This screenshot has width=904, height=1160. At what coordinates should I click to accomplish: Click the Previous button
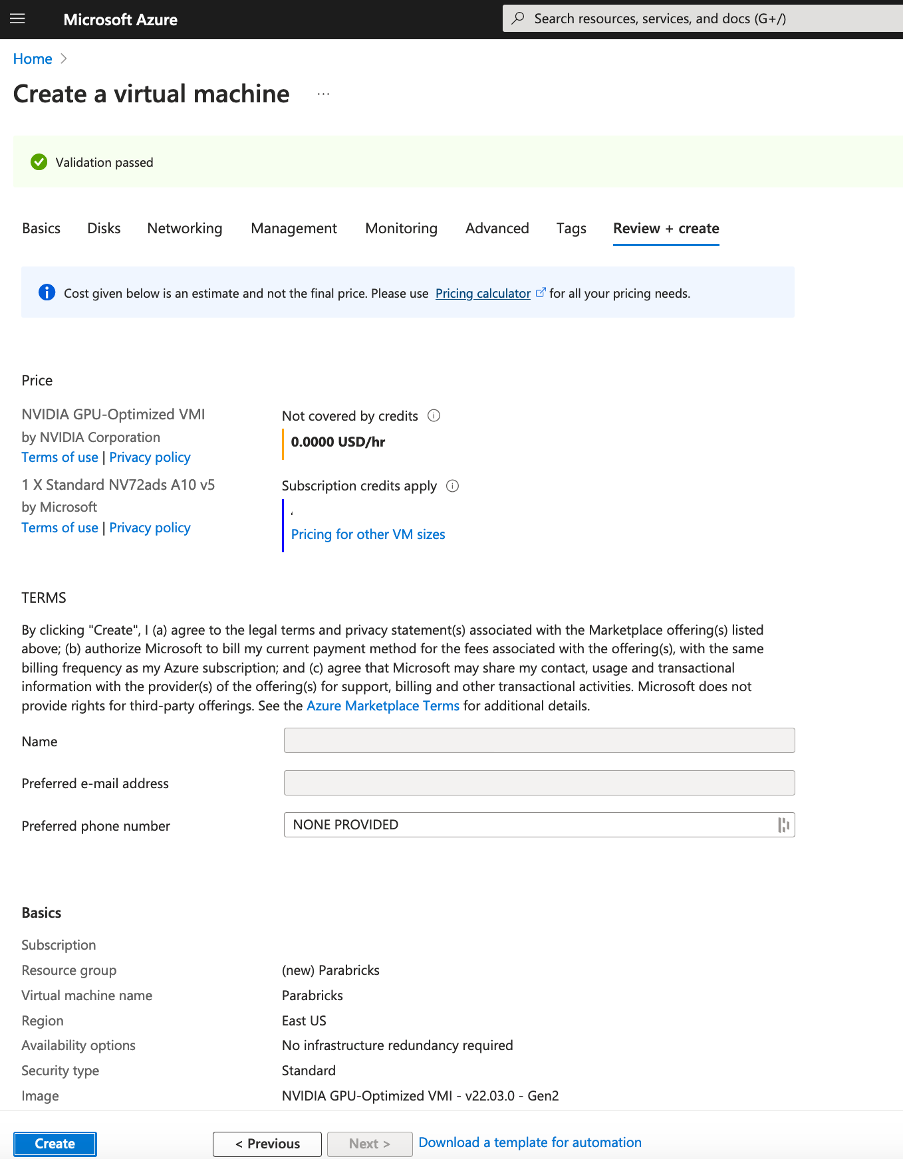[x=267, y=1144]
